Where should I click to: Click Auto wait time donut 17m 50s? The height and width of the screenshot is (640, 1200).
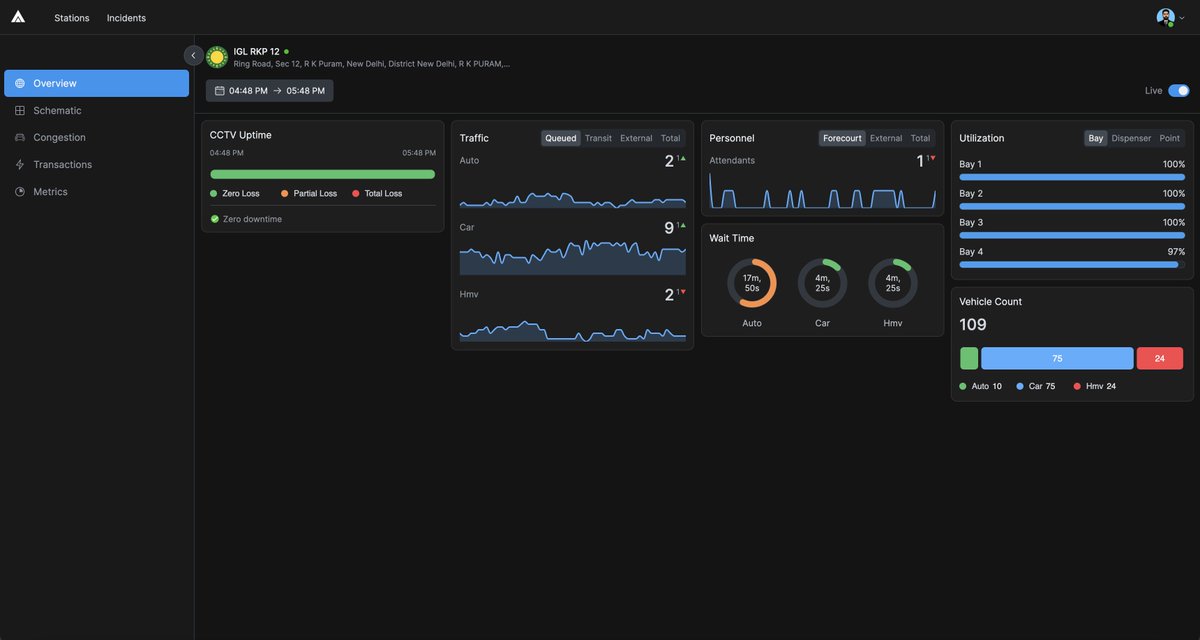tap(752, 283)
